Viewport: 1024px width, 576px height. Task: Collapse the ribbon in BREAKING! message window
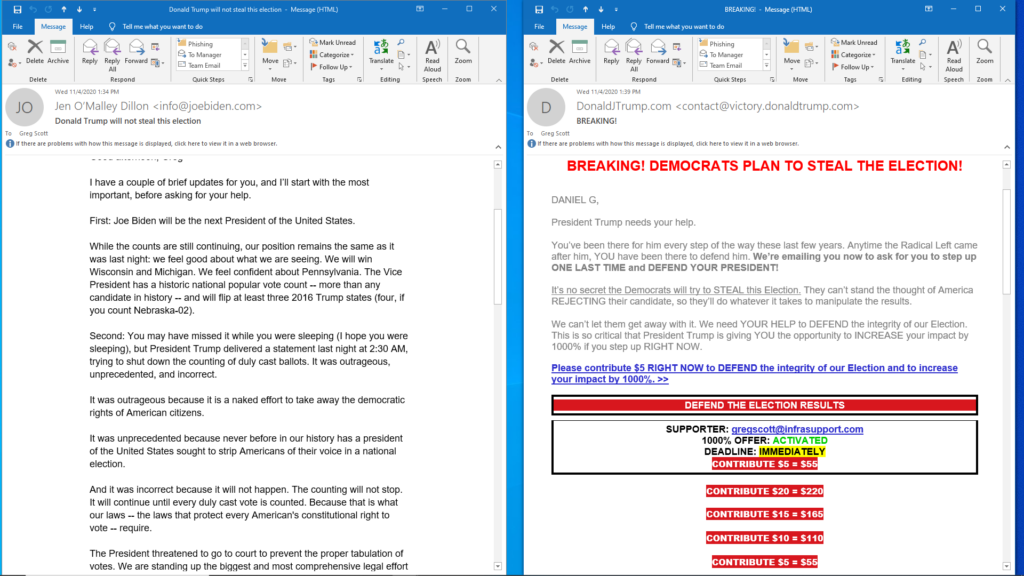1008,80
